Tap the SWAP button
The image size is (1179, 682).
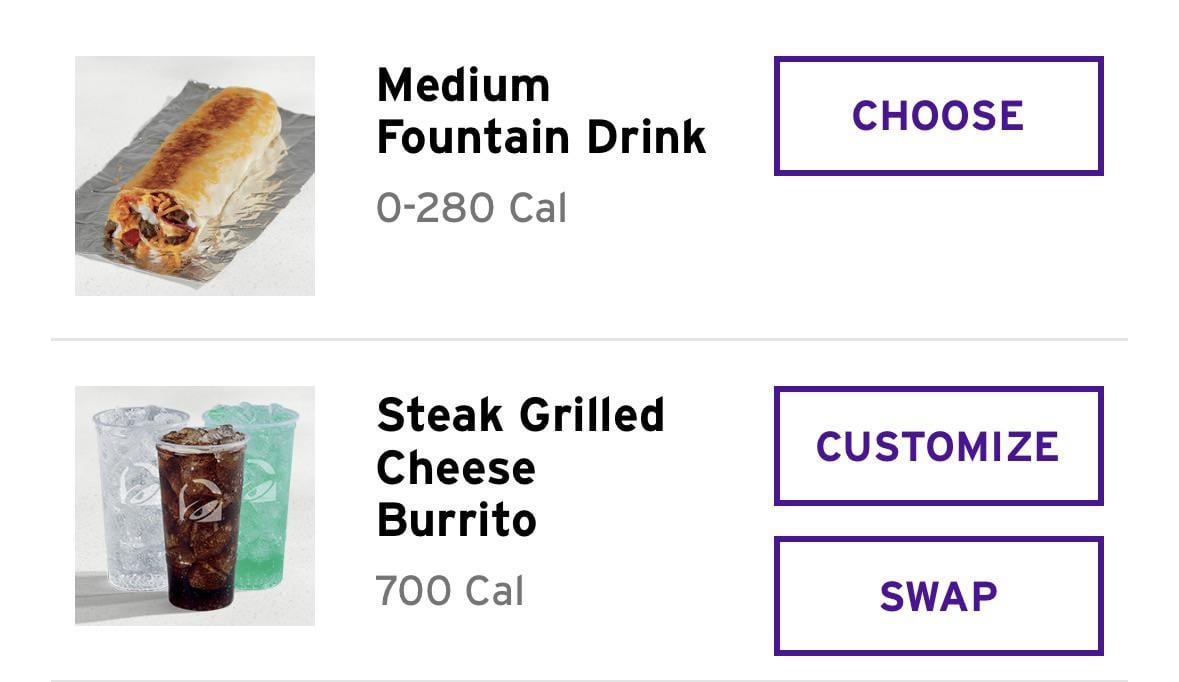coord(938,596)
